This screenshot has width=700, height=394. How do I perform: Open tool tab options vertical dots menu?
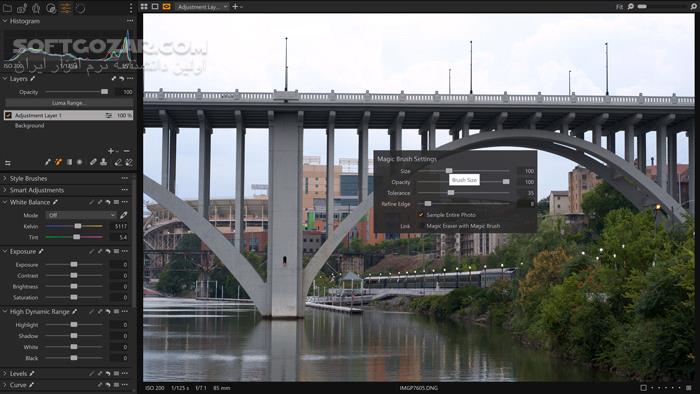131,8
